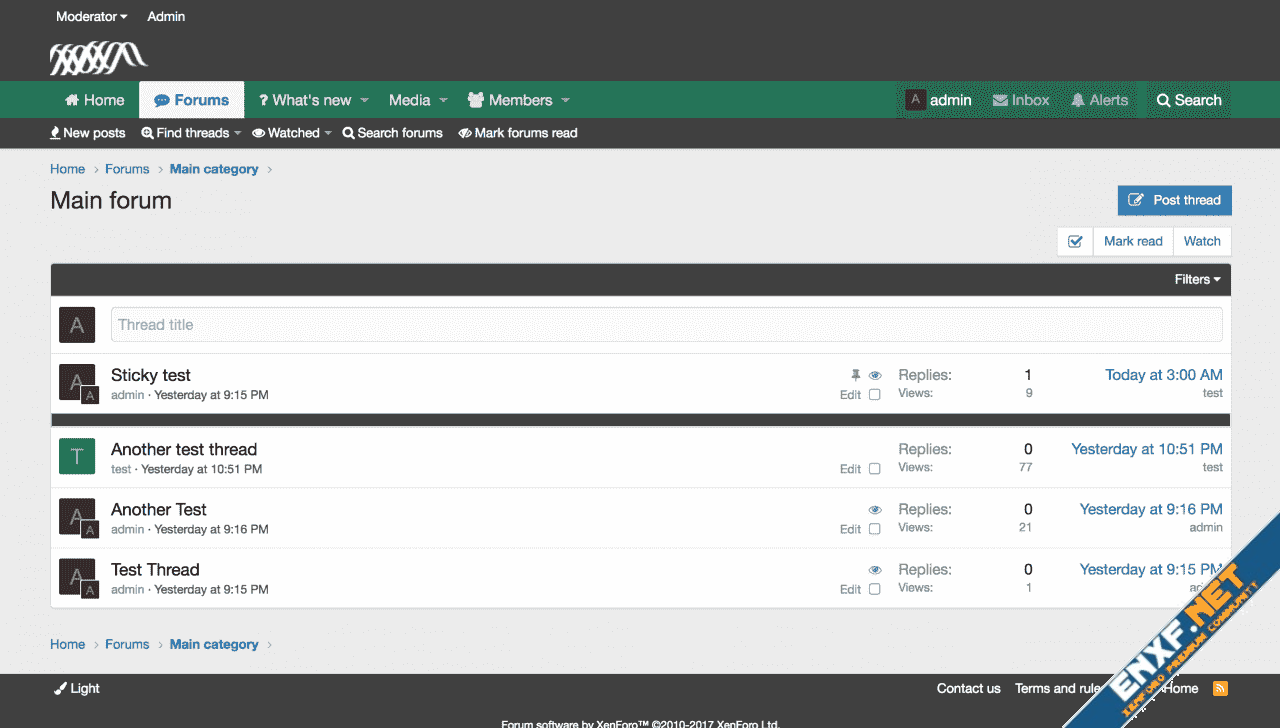Click the watched eye icon on Another Test
This screenshot has height=728, width=1280.
coord(875,510)
